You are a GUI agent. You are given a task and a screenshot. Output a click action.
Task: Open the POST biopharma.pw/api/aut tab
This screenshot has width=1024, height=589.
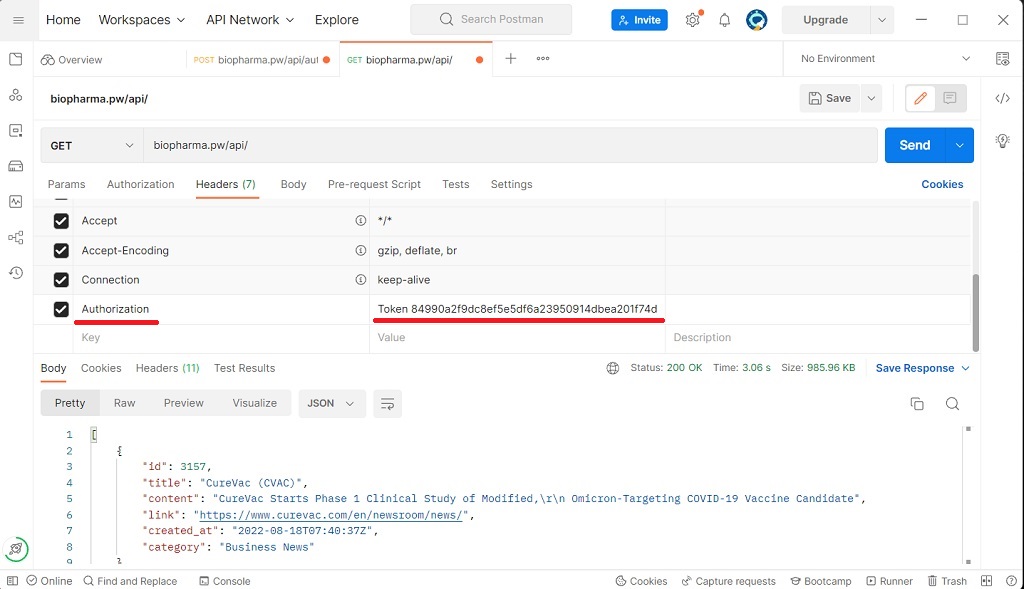(262, 59)
